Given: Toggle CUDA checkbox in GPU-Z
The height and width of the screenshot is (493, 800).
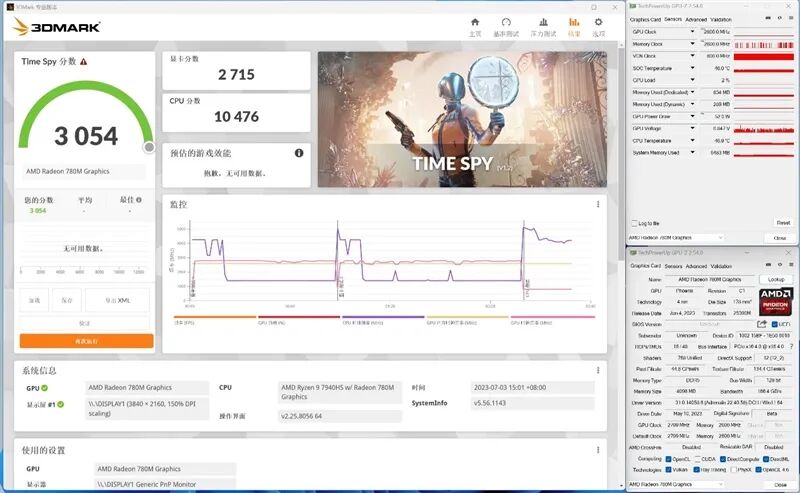Looking at the screenshot, I should point(697,459).
